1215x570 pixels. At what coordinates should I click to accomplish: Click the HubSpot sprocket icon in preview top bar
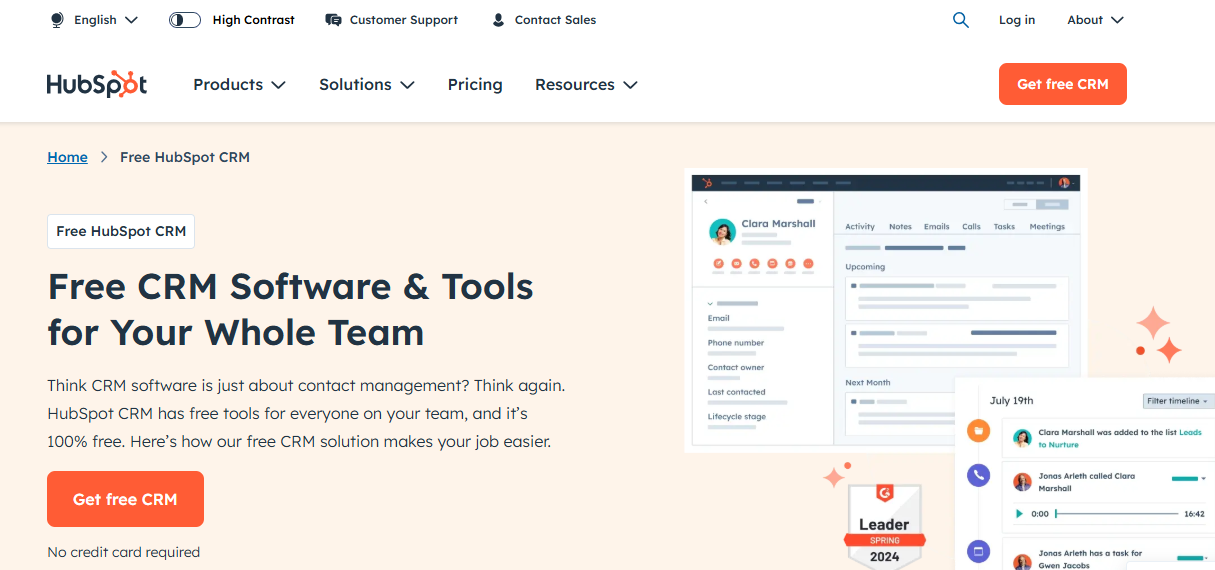707,183
